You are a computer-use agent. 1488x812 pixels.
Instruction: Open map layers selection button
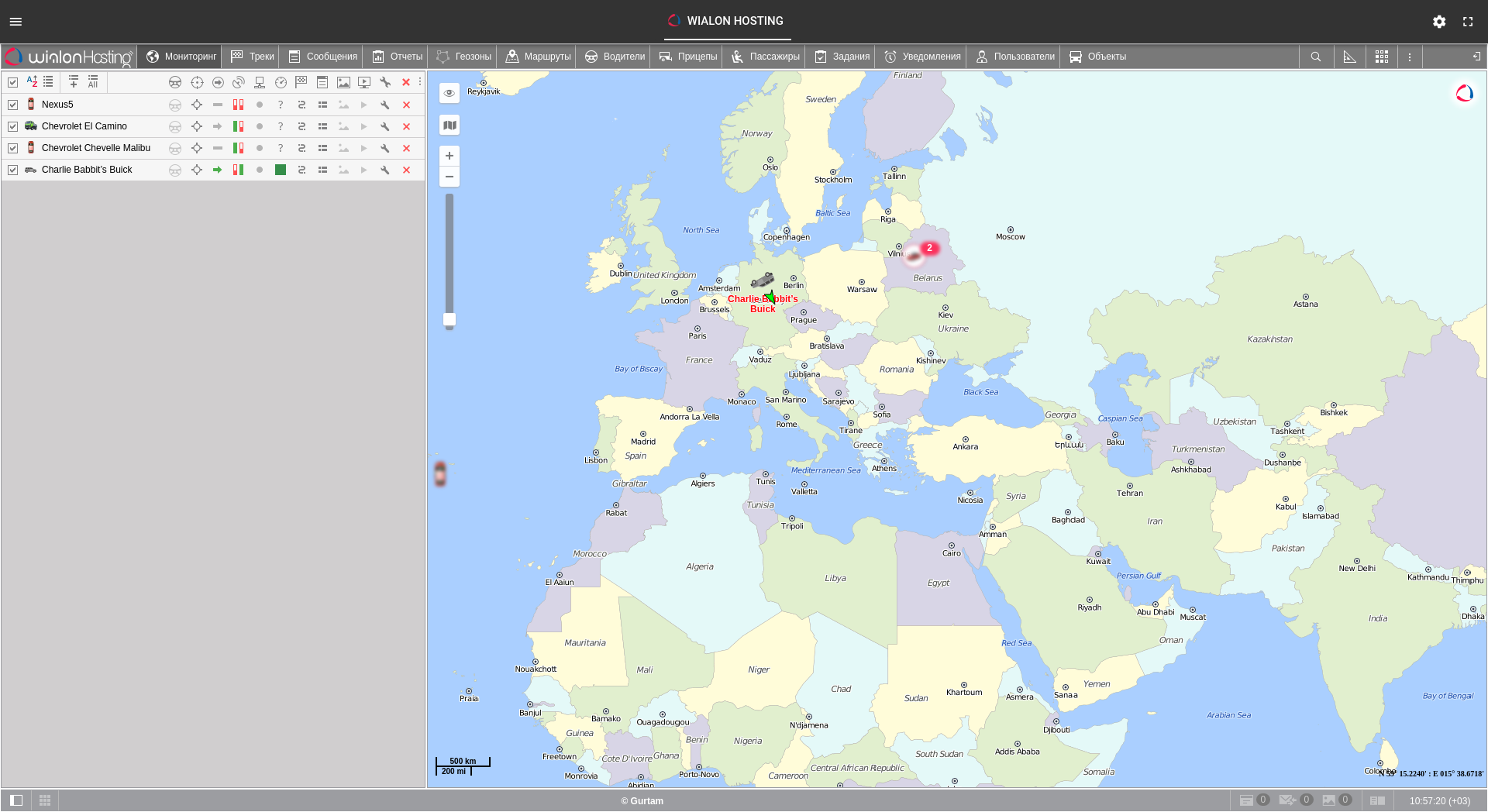click(x=449, y=126)
